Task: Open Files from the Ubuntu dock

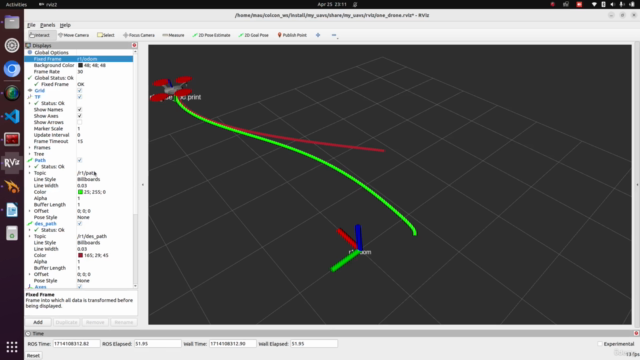Action: tap(12, 22)
